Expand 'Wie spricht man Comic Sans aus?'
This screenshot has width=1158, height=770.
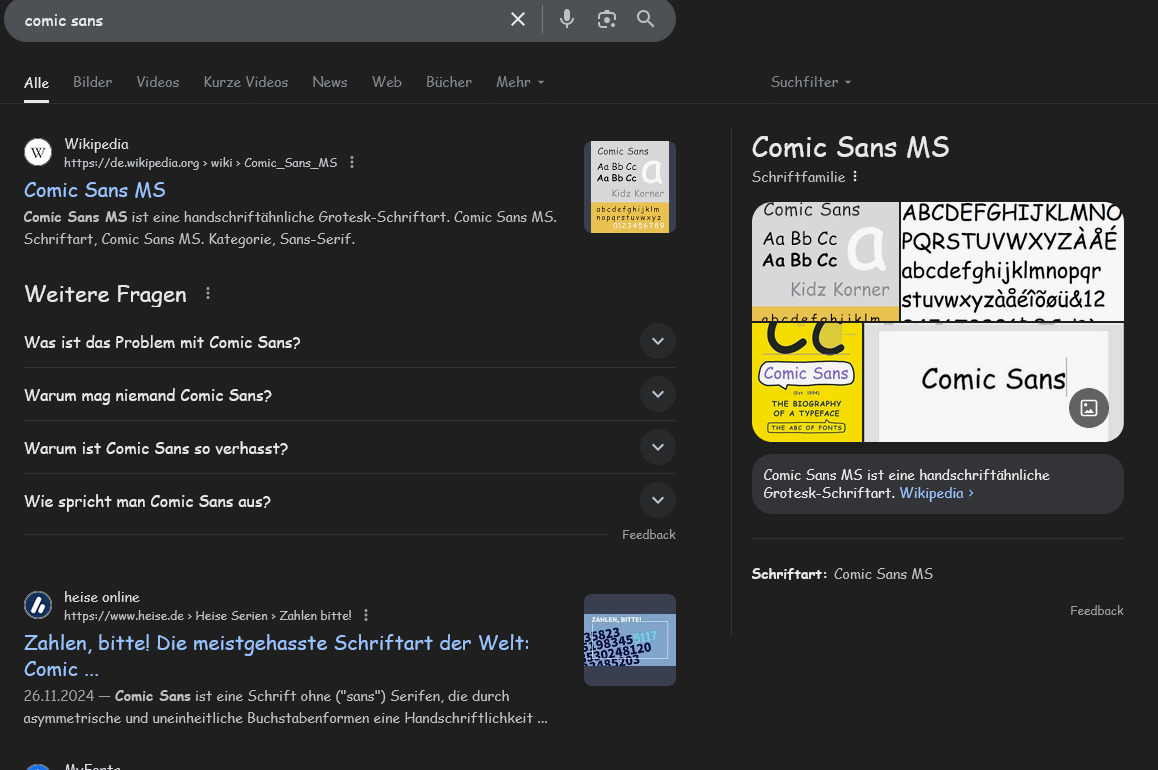[x=349, y=501]
